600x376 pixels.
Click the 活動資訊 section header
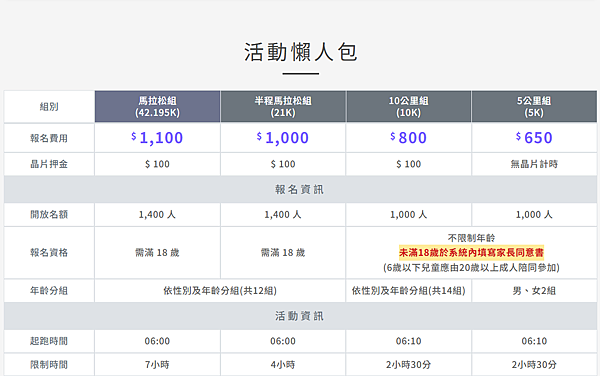pos(300,316)
